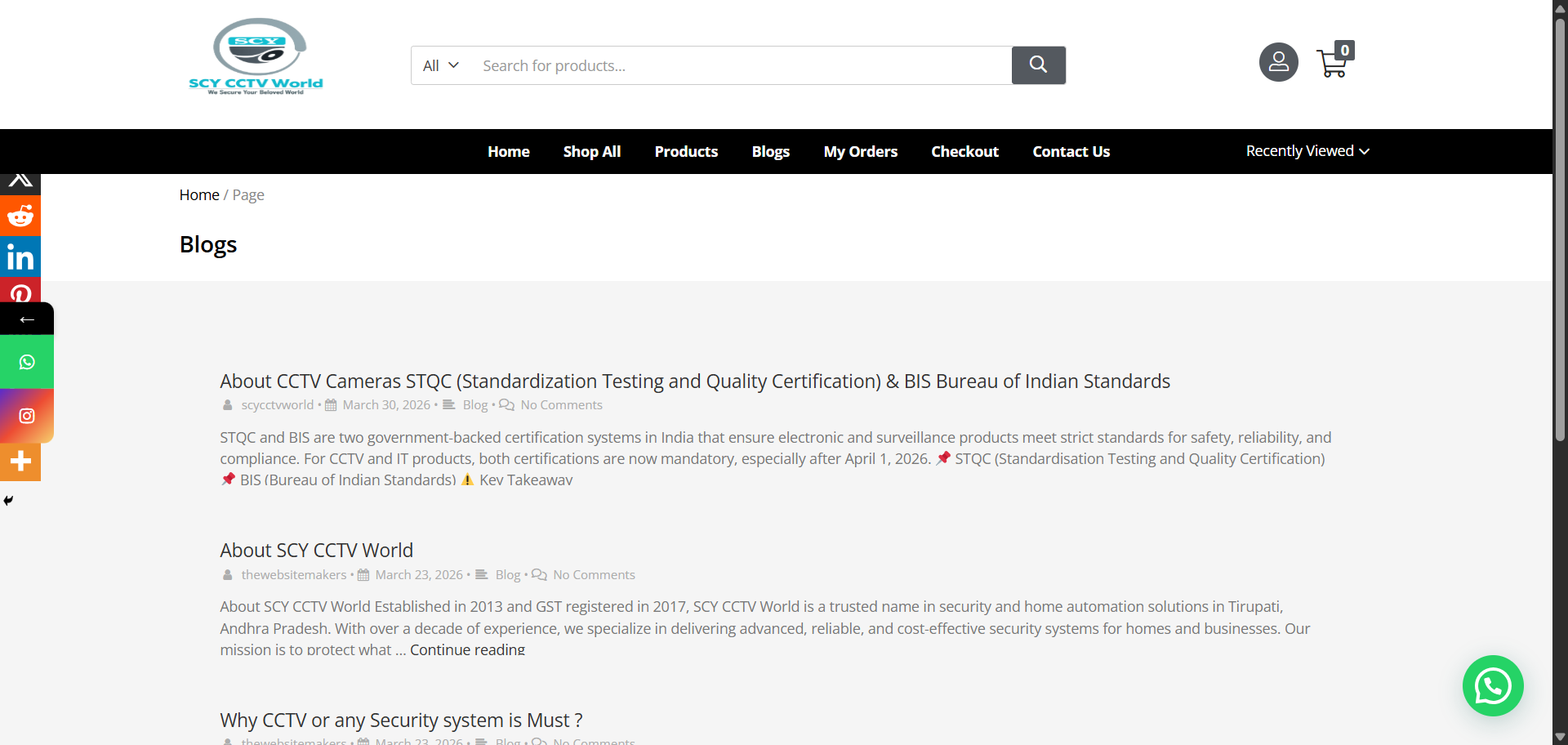Click orange plus more-sharing icon
Image resolution: width=1568 pixels, height=745 pixels.
tap(20, 462)
